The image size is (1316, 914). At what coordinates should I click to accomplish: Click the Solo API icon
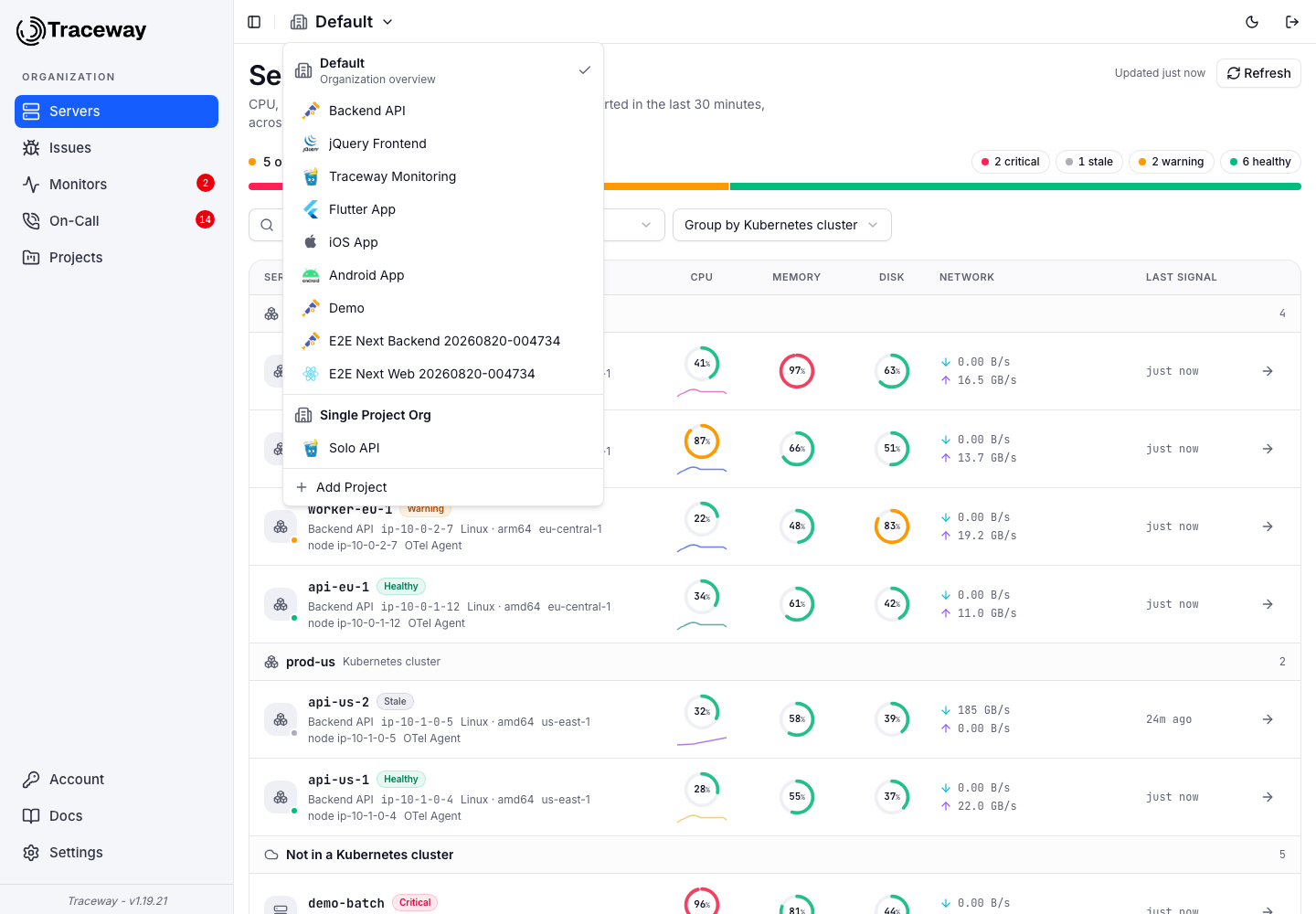point(311,448)
